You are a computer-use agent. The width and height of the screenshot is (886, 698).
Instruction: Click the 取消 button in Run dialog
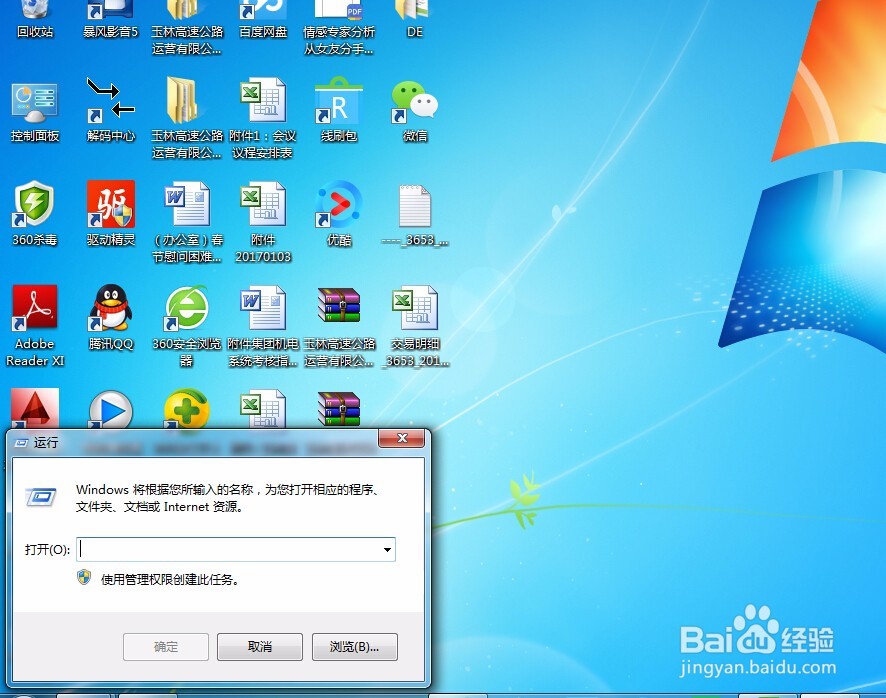[x=260, y=647]
